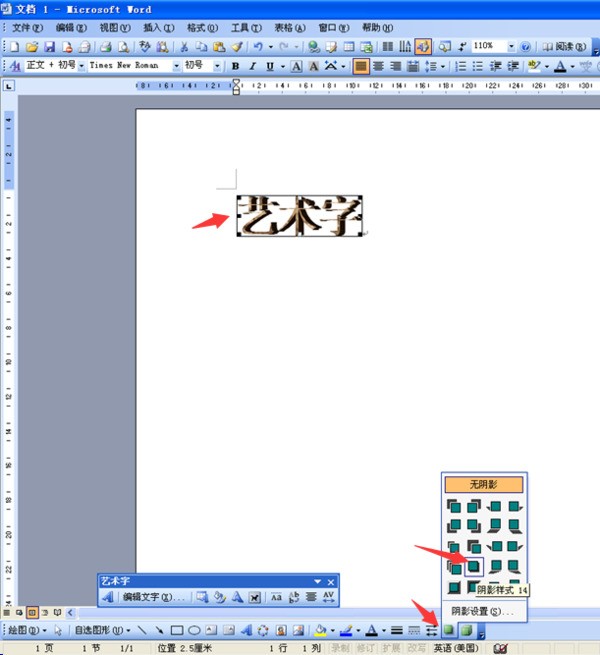The image size is (600, 655).
Task: Select the Rectangle drawing tool
Action: (176, 631)
